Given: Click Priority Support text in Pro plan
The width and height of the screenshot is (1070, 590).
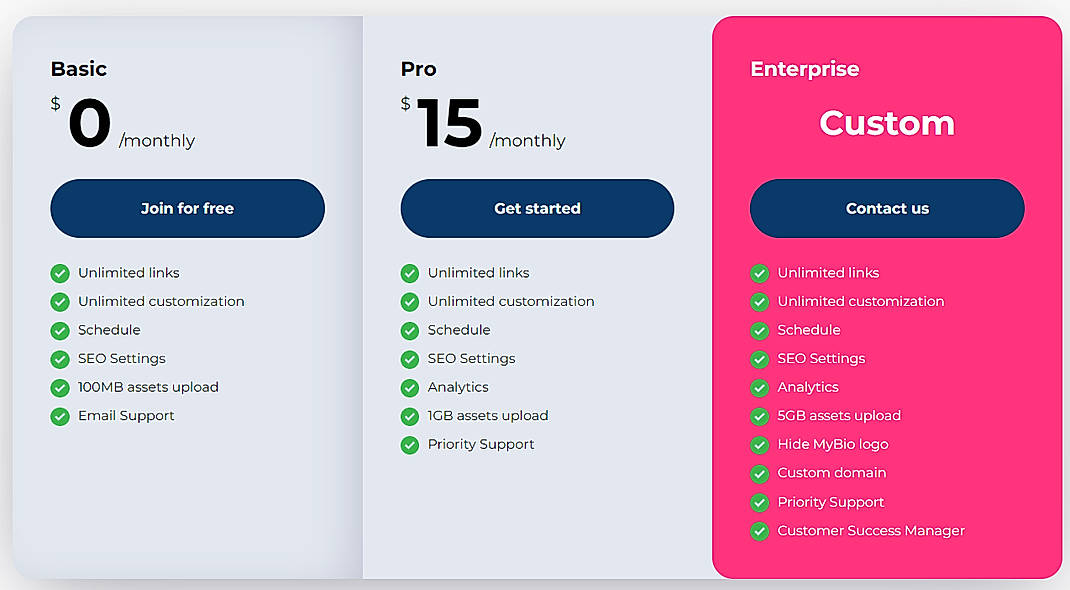Looking at the screenshot, I should click(481, 444).
